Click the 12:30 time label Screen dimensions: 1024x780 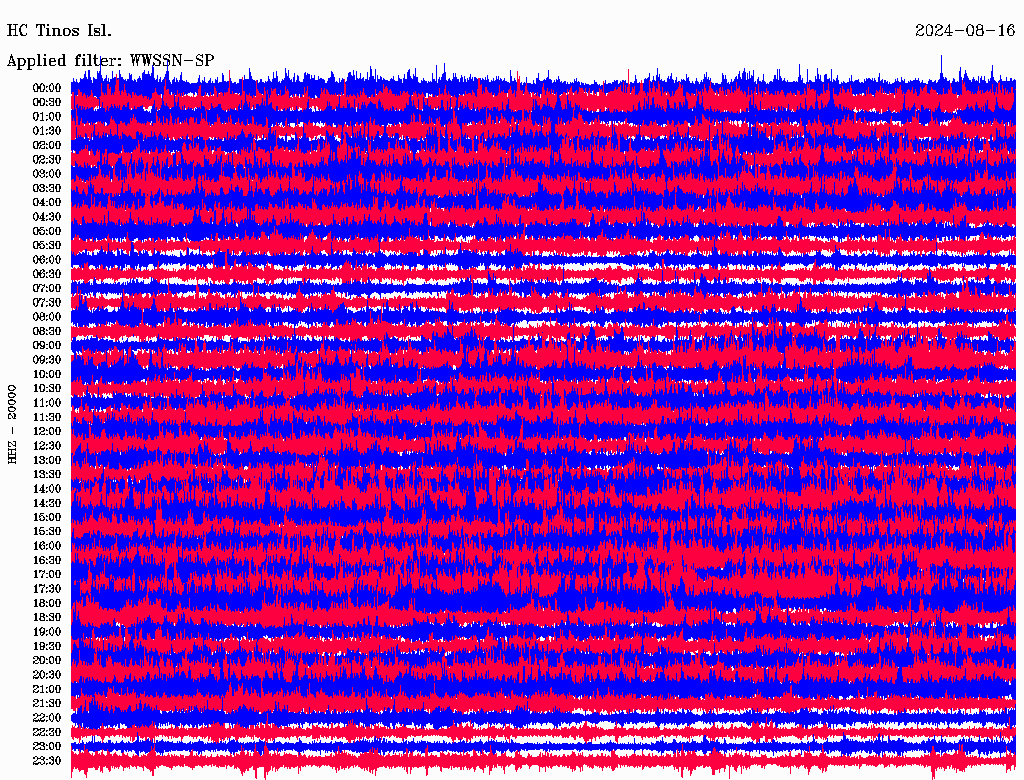point(47,446)
